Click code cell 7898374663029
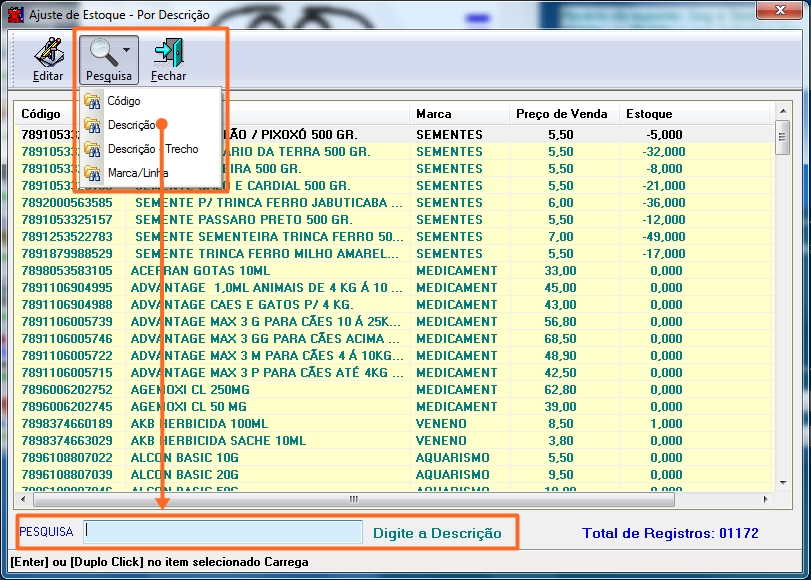This screenshot has width=811, height=580. point(67,441)
